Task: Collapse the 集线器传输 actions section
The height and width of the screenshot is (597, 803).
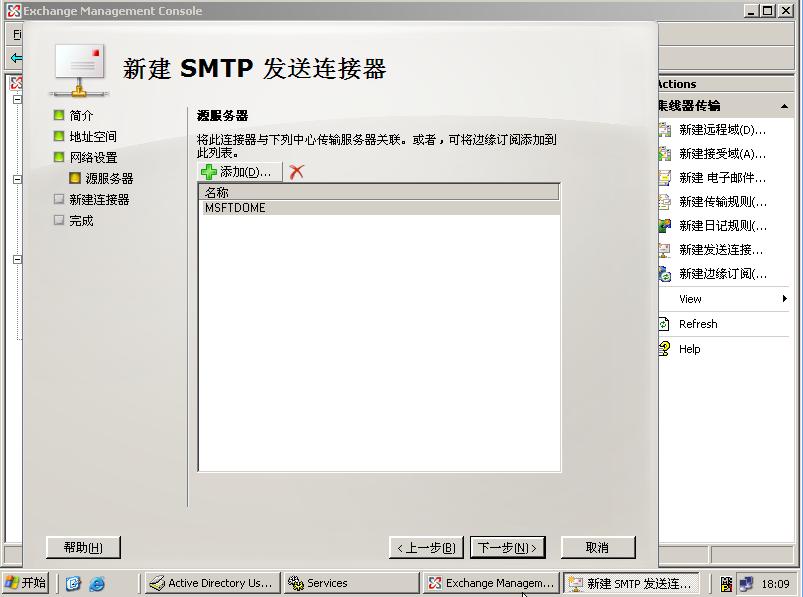Action: 785,106
